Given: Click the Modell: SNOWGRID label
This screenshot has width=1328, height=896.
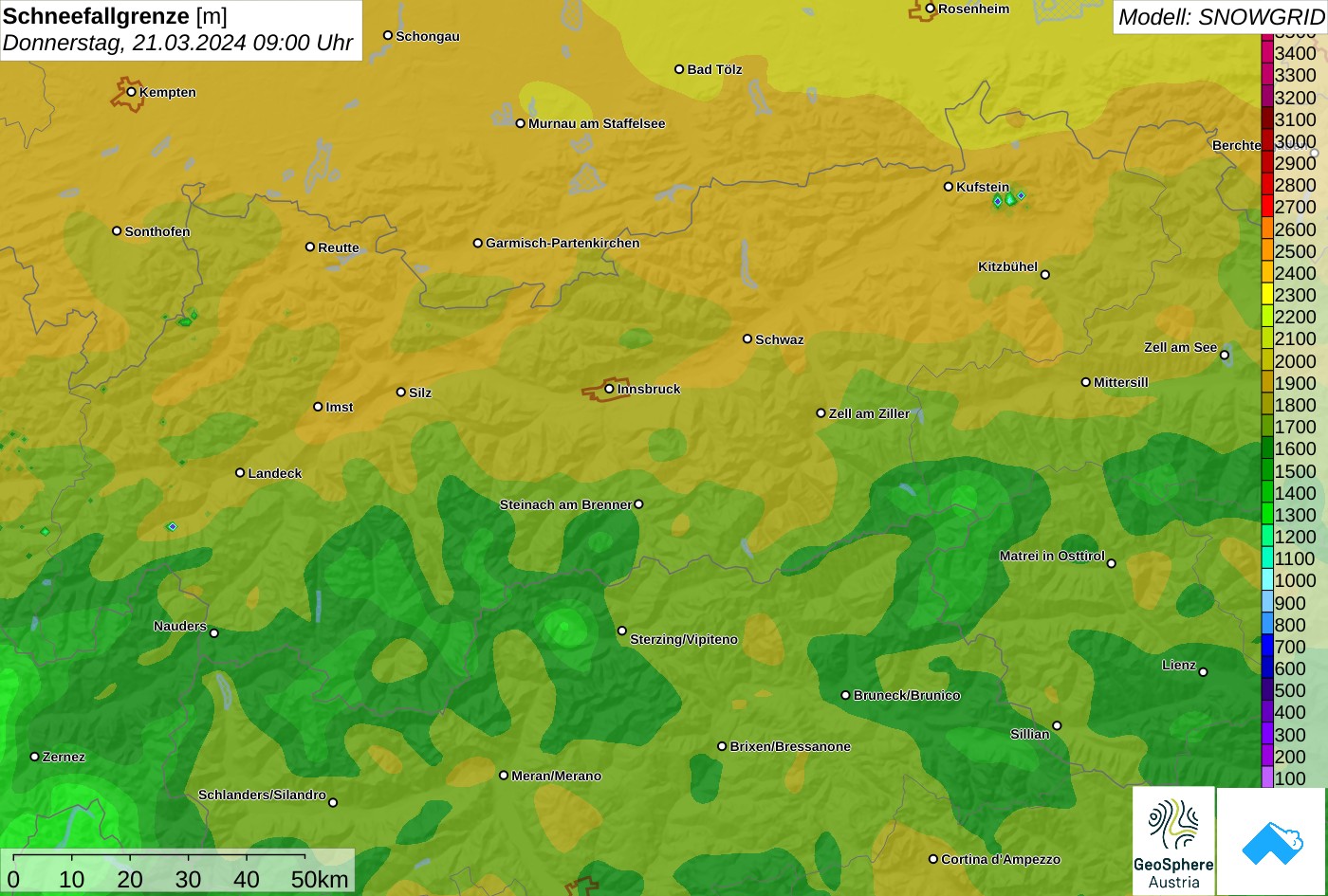Looking at the screenshot, I should point(1221,17).
